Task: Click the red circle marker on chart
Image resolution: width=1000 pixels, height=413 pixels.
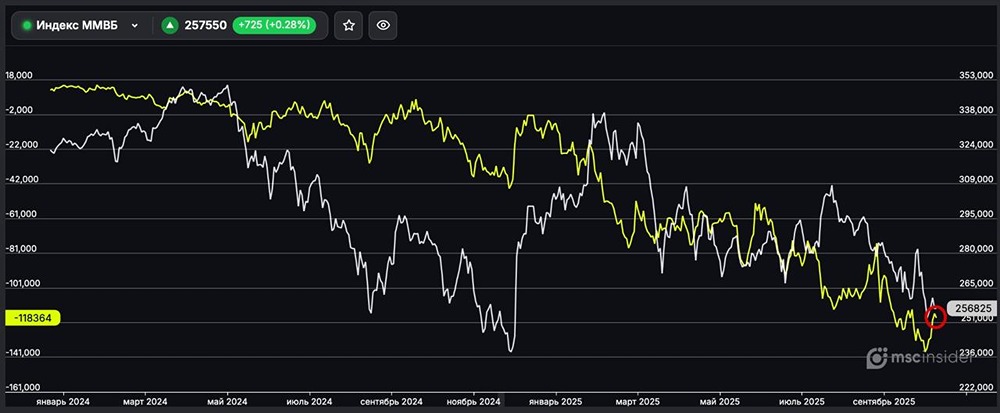Action: point(936,318)
